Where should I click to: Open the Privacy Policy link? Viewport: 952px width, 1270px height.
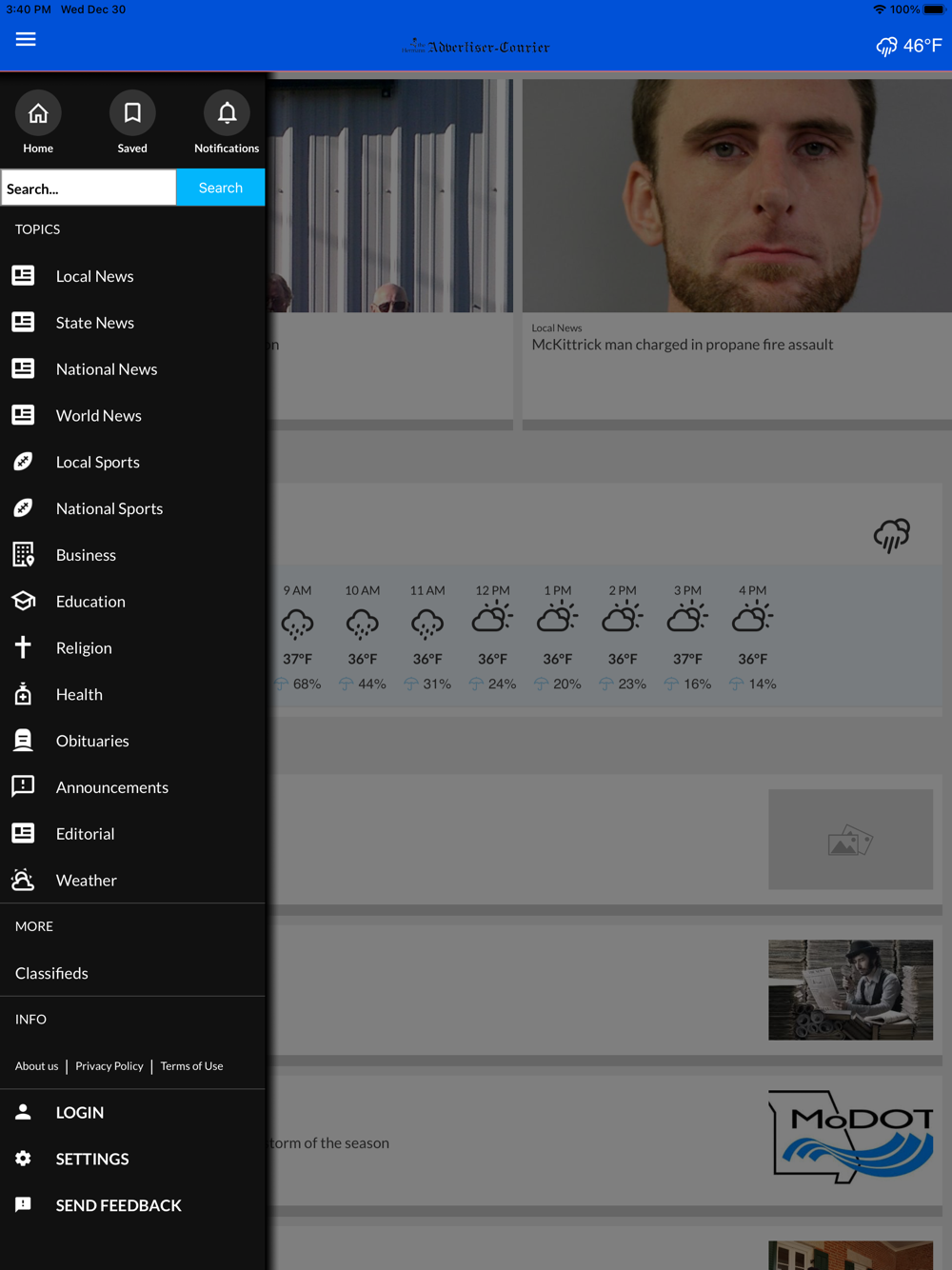coord(109,1066)
